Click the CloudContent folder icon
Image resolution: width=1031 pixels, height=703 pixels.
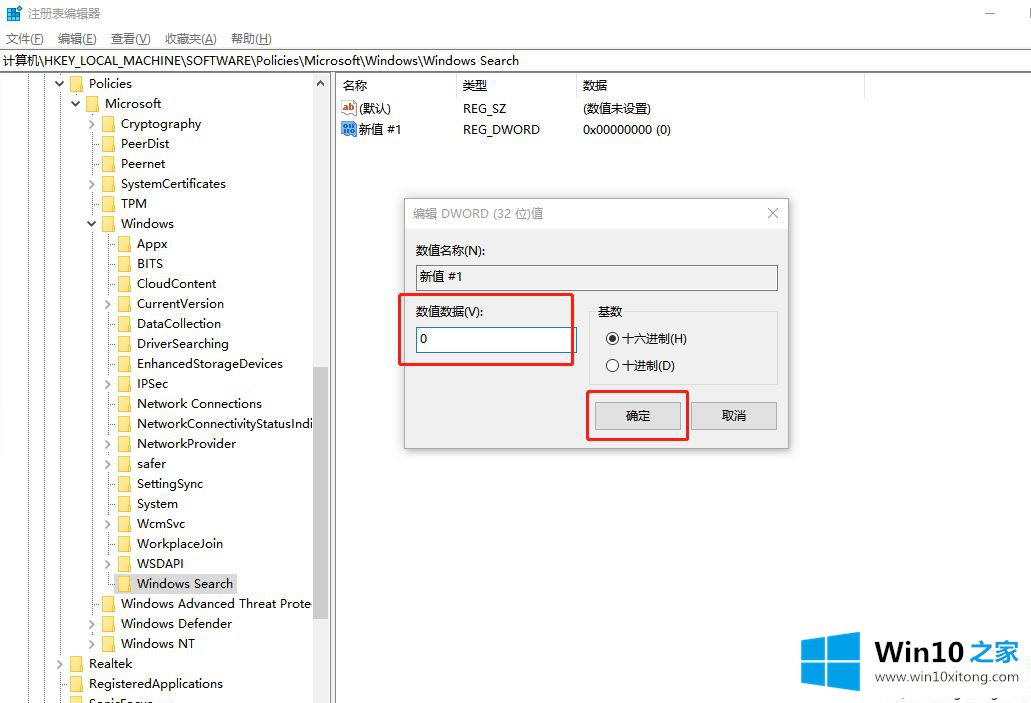point(124,284)
